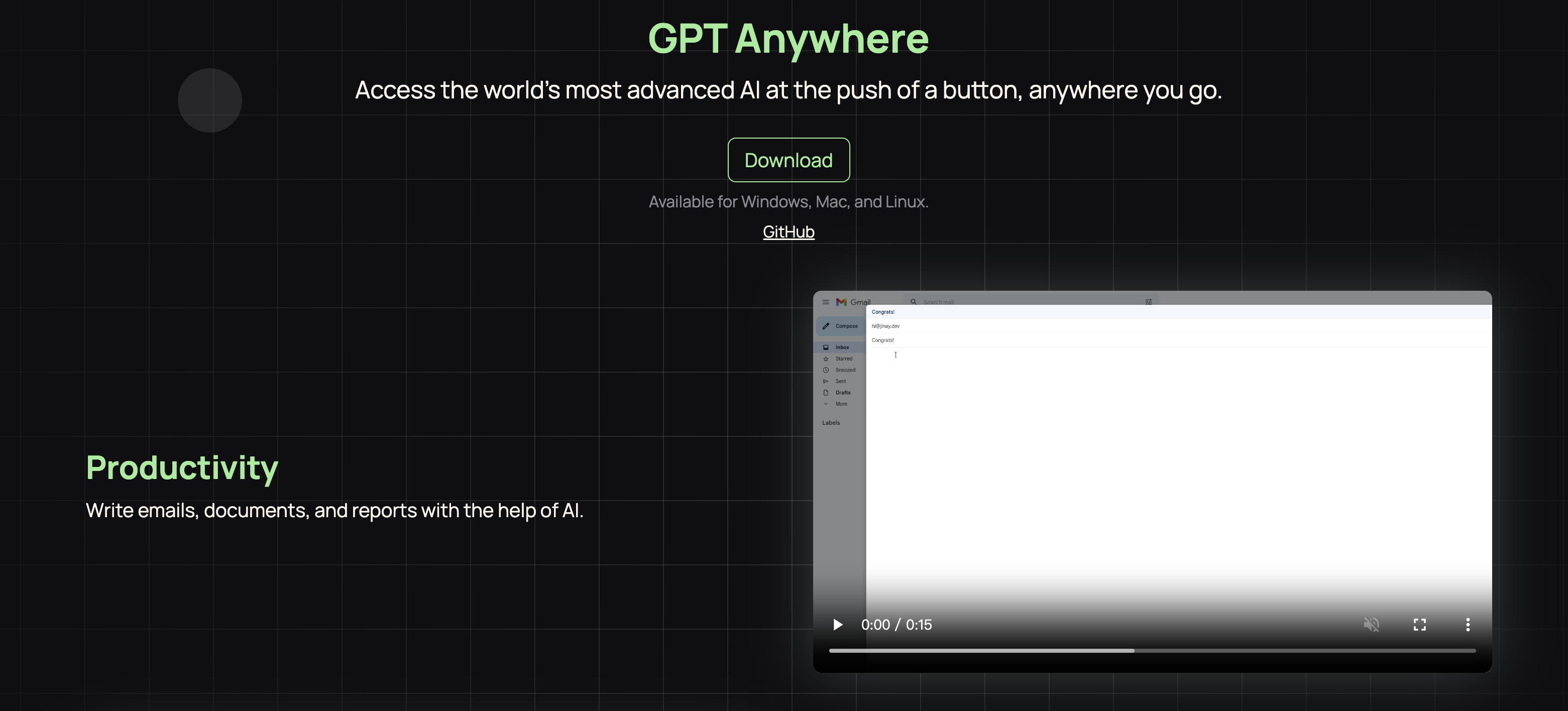This screenshot has height=711, width=1568.
Task: Open the Drafts folder
Action: [x=842, y=393]
